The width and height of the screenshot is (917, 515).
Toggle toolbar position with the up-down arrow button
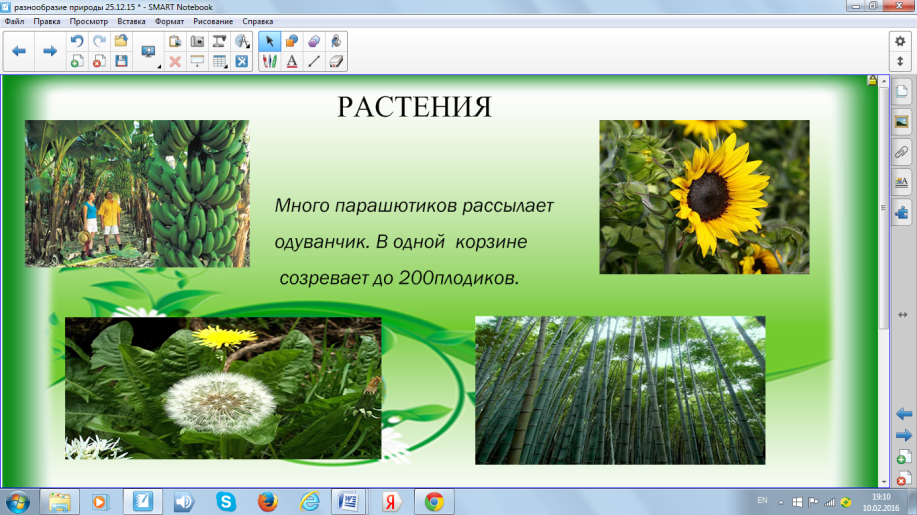coord(899,61)
